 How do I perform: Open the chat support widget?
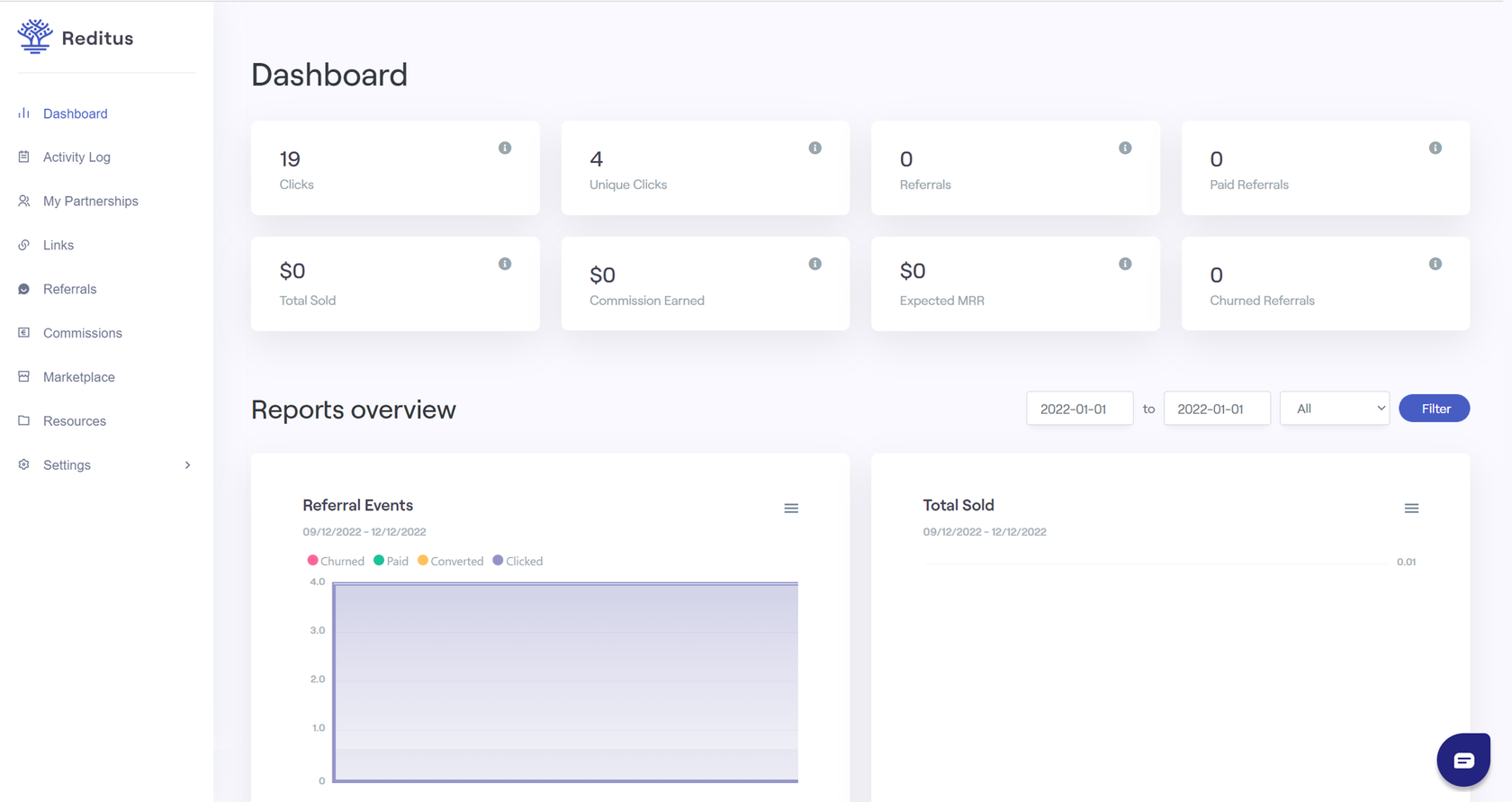click(1462, 760)
